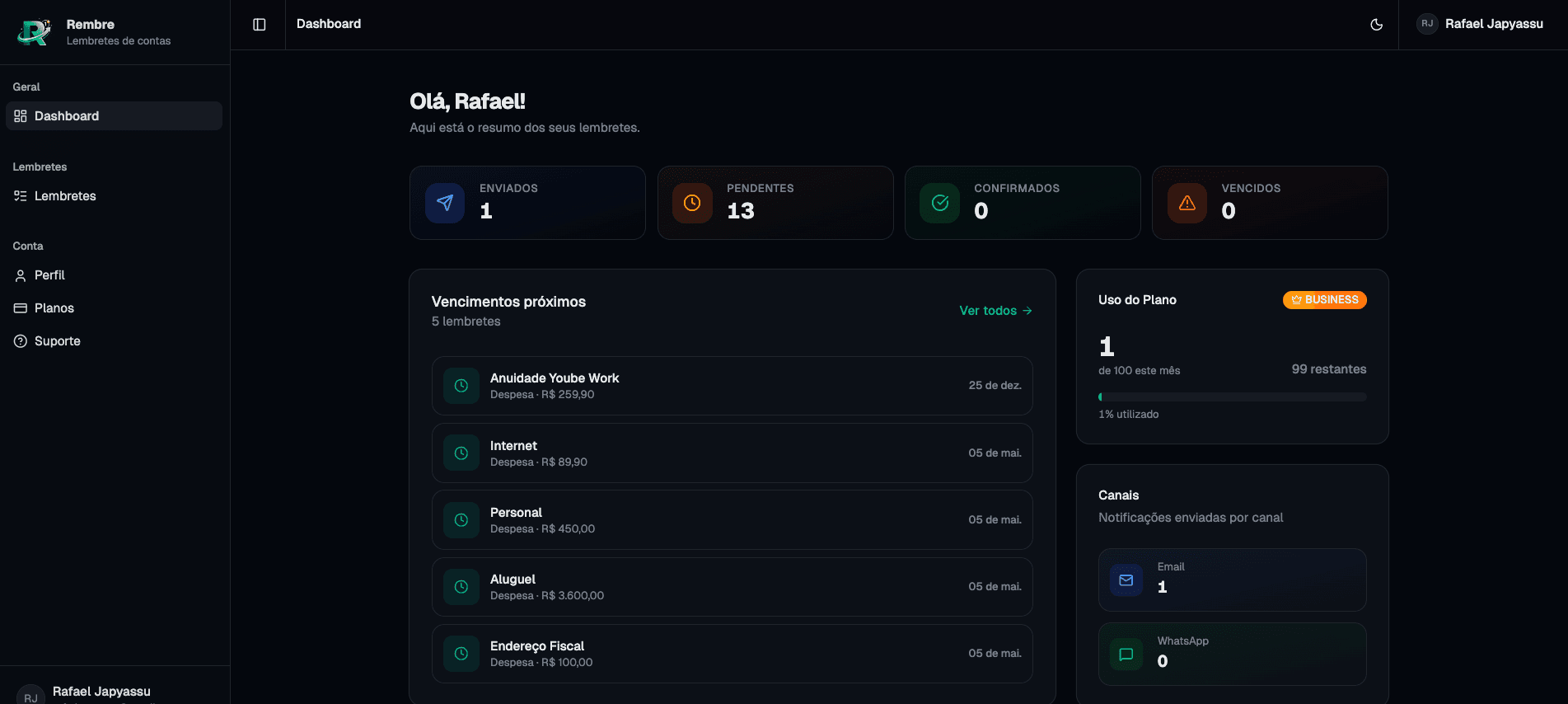Viewport: 1568px width, 704px height.
Task: Open the Planos page
Action: [x=54, y=308]
